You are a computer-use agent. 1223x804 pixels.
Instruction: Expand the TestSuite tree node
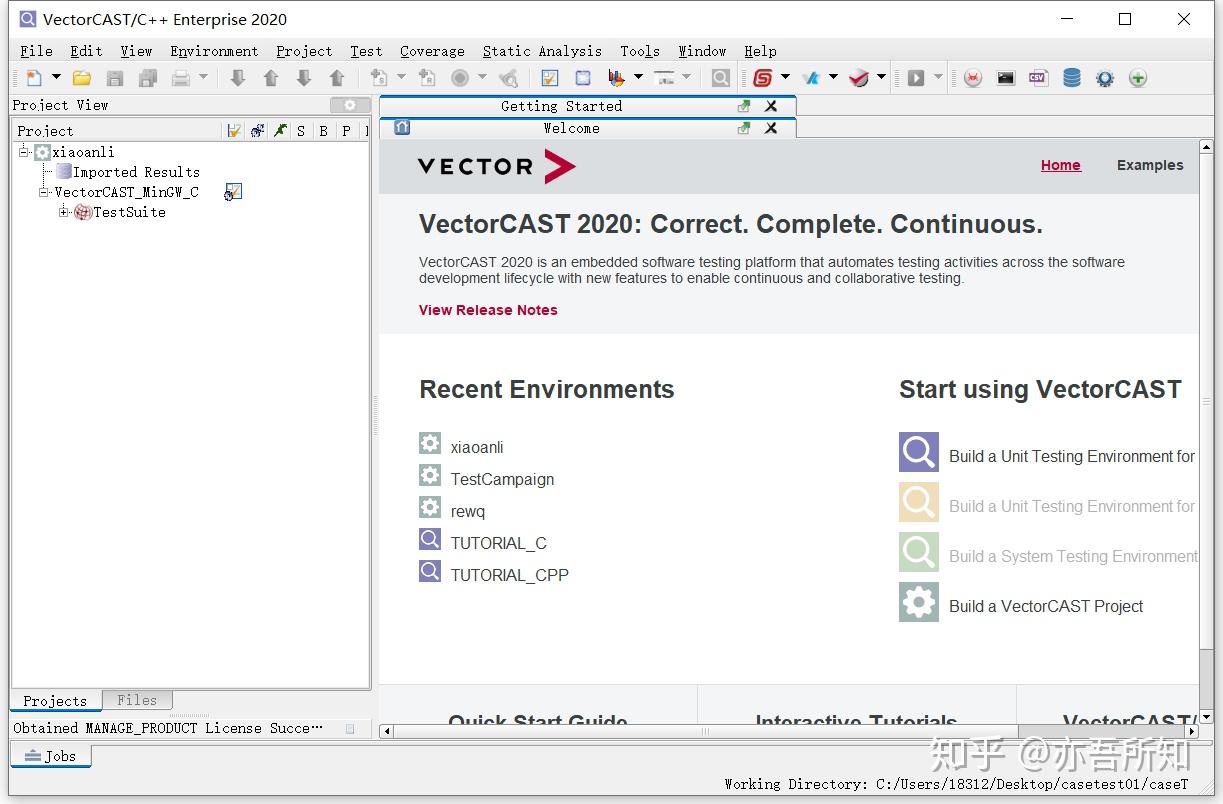[x=63, y=212]
